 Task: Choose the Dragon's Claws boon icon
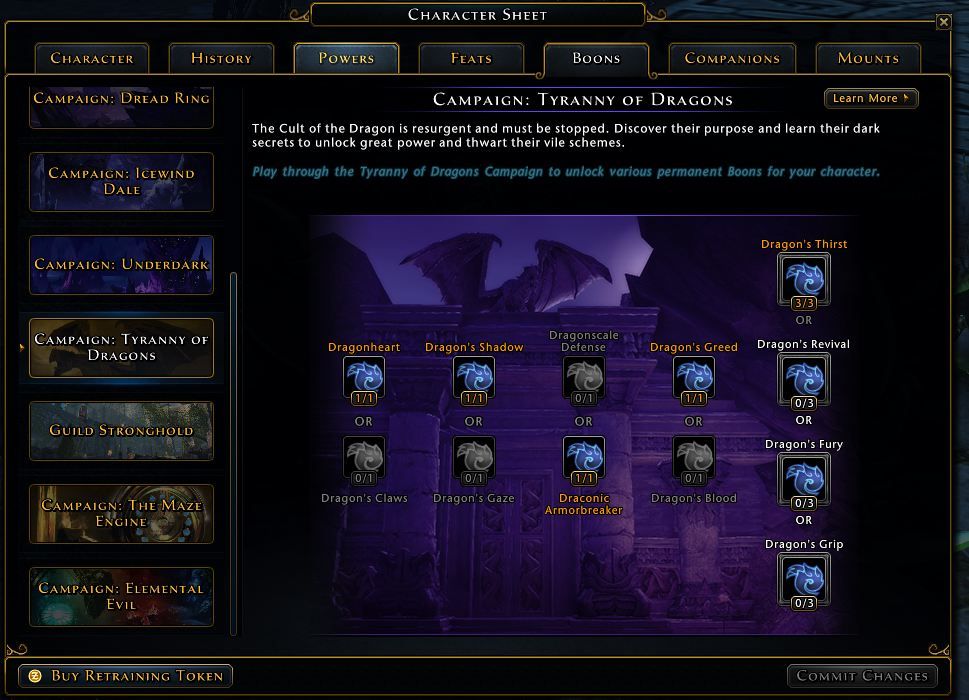[364, 458]
